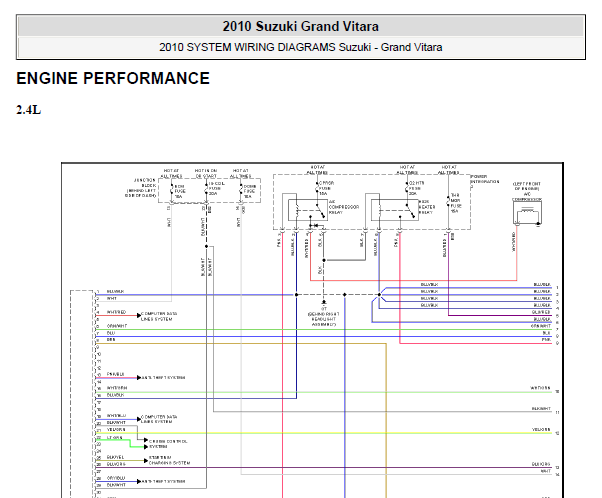Viewport: 602px width, 498px height.
Task: Click the GRN/WHT label at left pin 6
Action: [x=117, y=326]
